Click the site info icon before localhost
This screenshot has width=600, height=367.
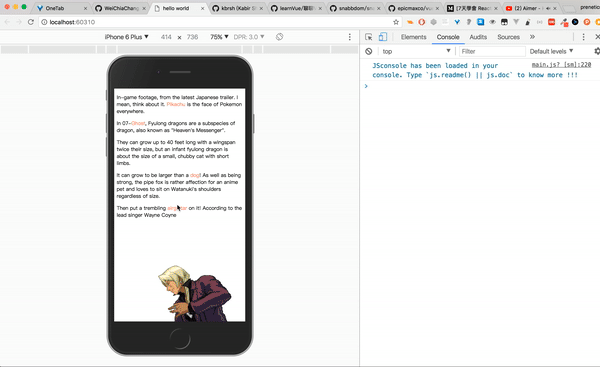[x=44, y=22]
